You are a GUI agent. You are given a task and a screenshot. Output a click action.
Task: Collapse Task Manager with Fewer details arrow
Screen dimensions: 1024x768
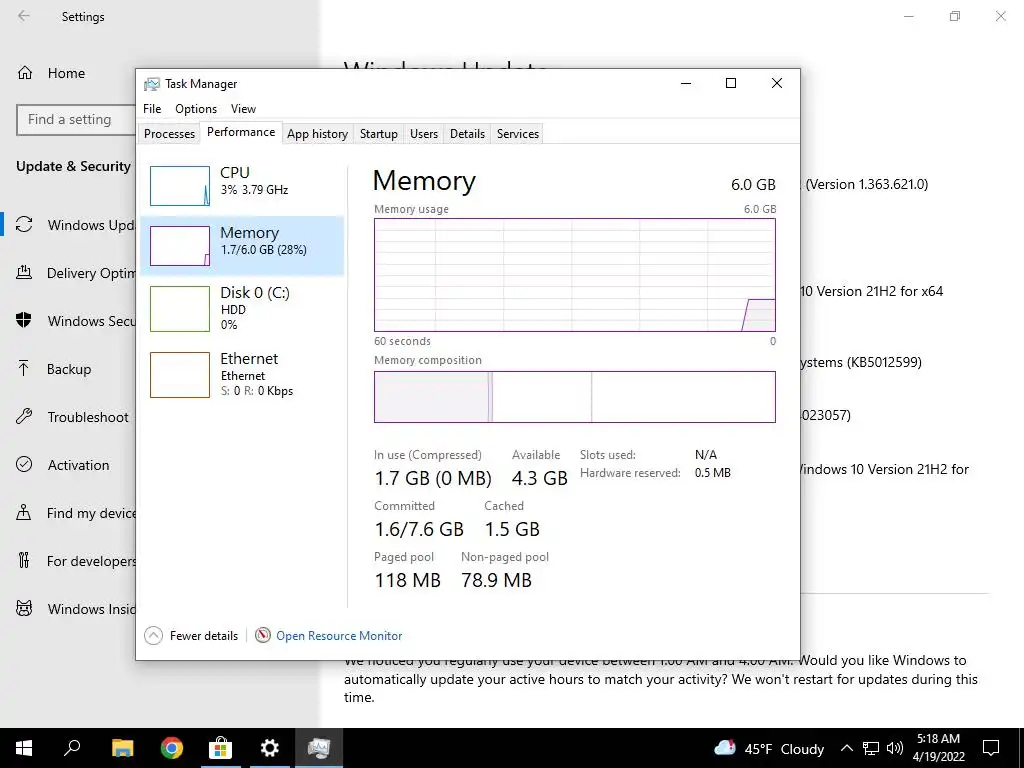tap(153, 635)
